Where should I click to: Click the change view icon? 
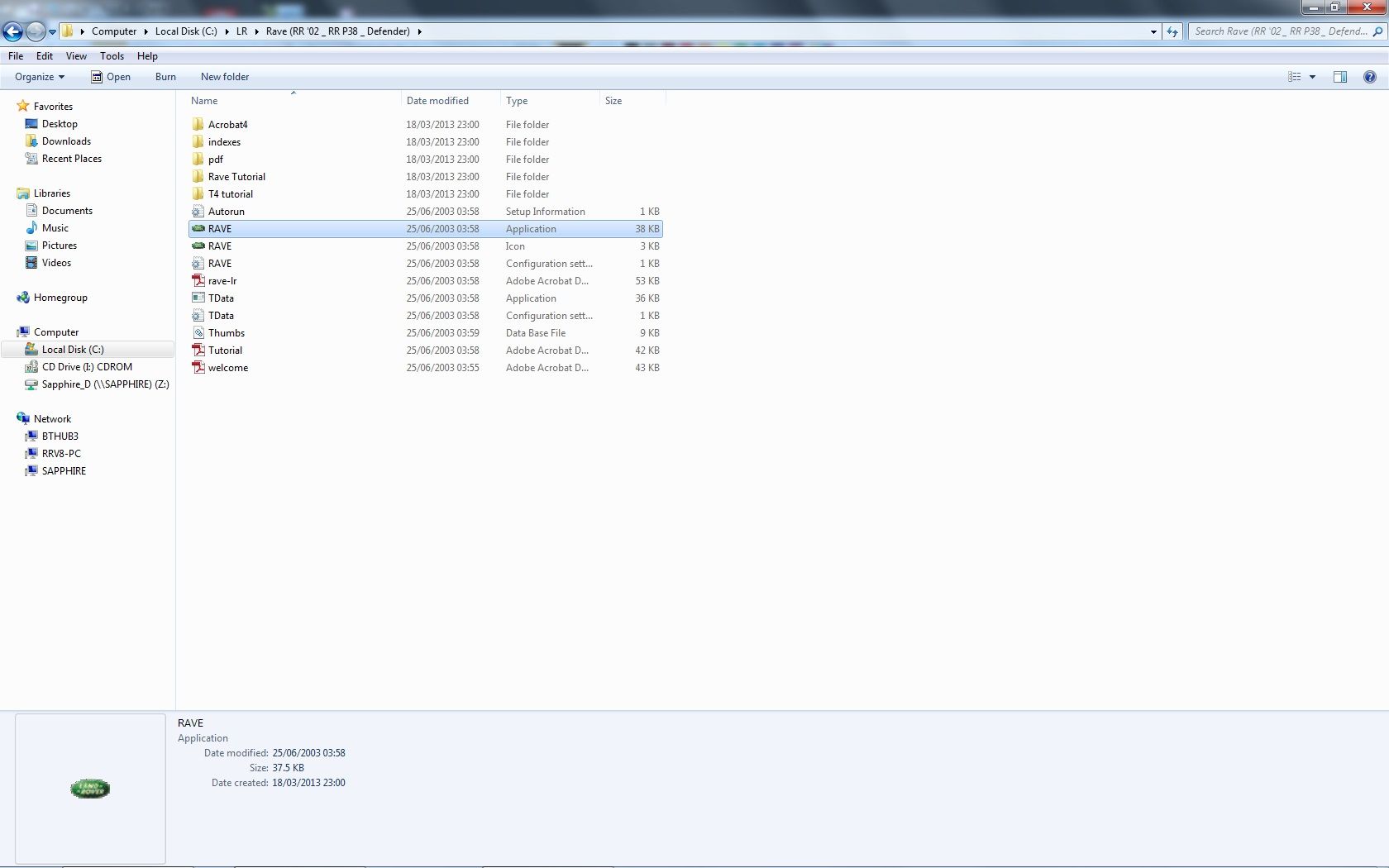tap(1295, 77)
